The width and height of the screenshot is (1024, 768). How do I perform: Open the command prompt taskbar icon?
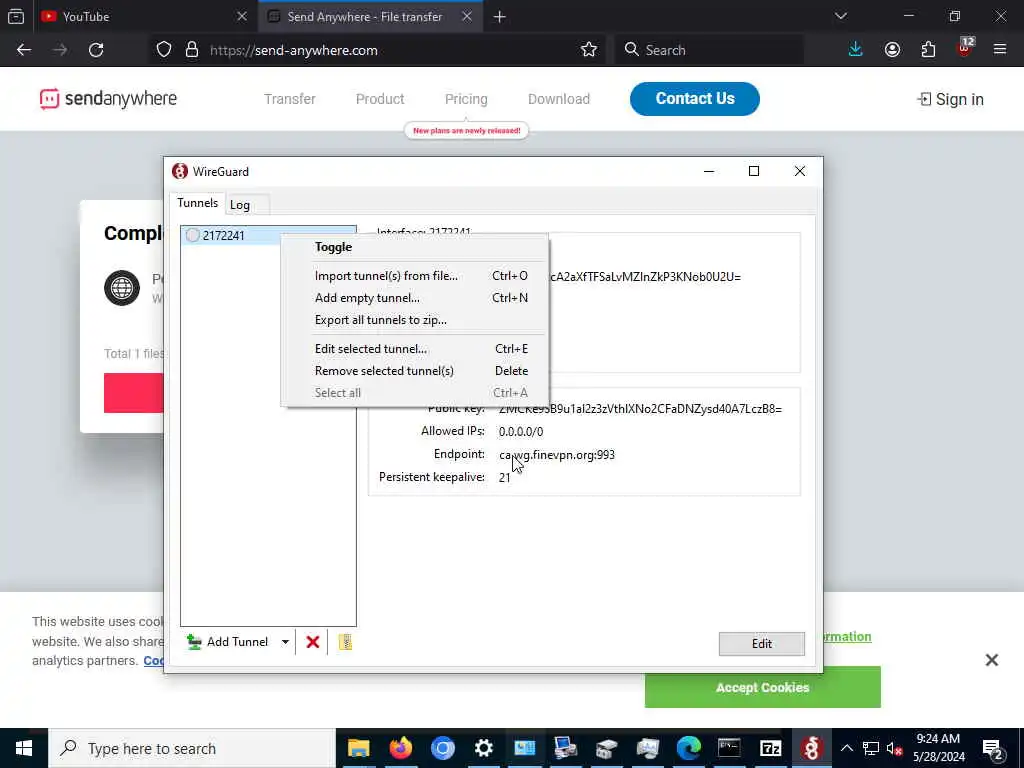point(729,748)
